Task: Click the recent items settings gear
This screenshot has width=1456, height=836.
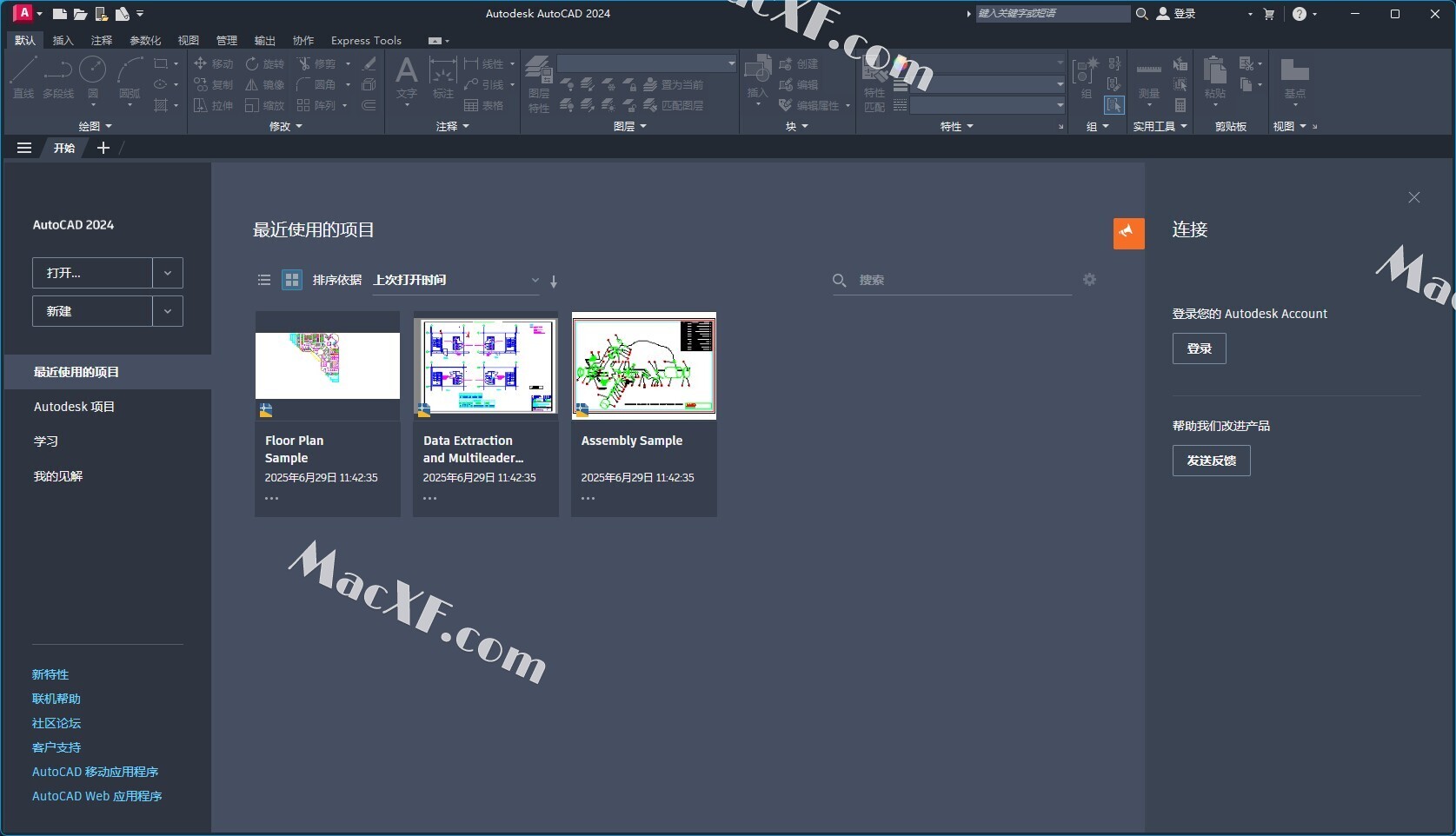Action: click(1089, 279)
